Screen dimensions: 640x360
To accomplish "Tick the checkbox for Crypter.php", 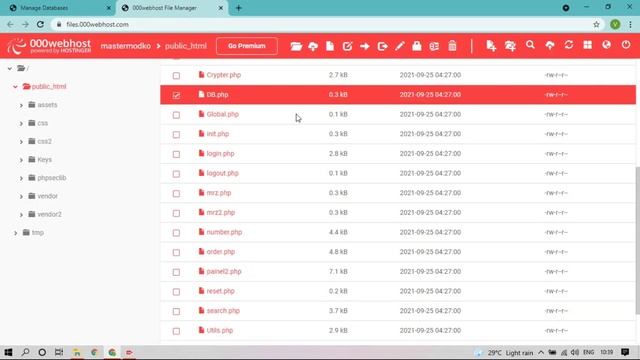I will [176, 76].
